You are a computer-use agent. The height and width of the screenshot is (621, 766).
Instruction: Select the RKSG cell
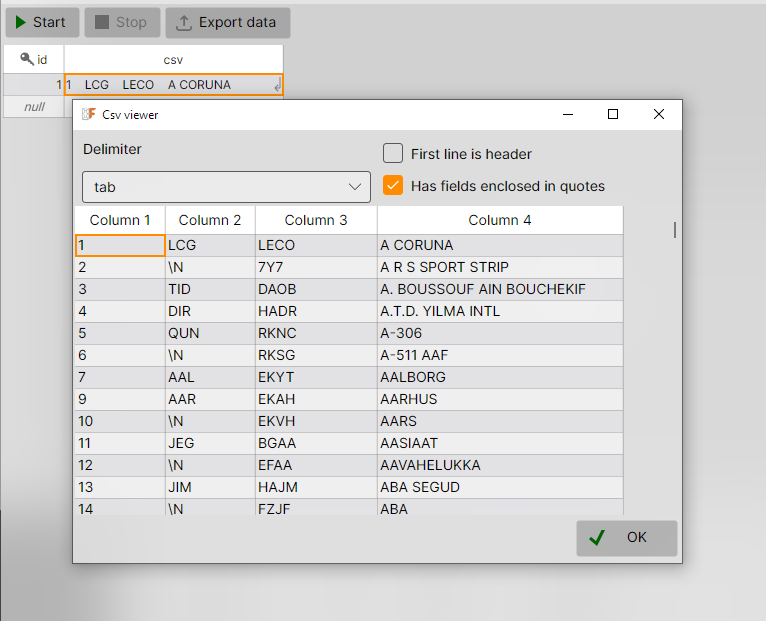[316, 355]
